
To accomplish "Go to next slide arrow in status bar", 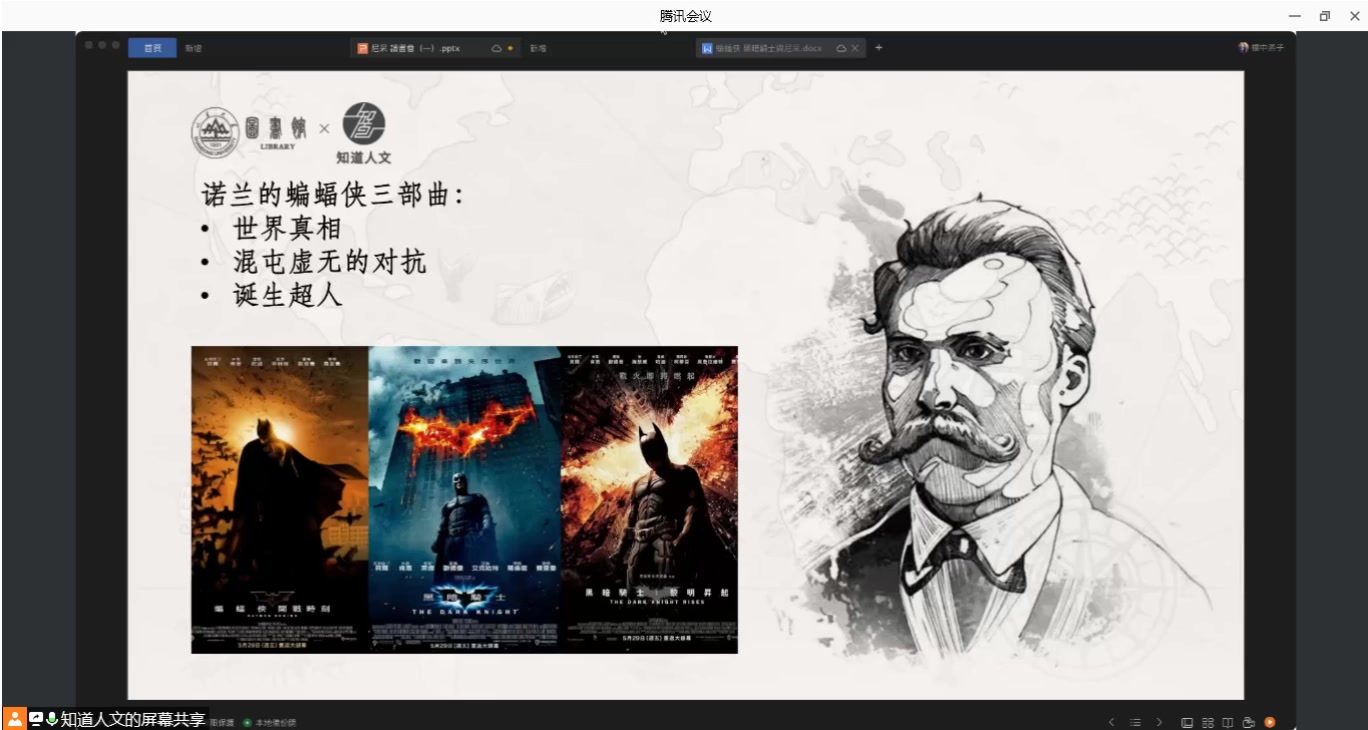I will [1159, 722].
